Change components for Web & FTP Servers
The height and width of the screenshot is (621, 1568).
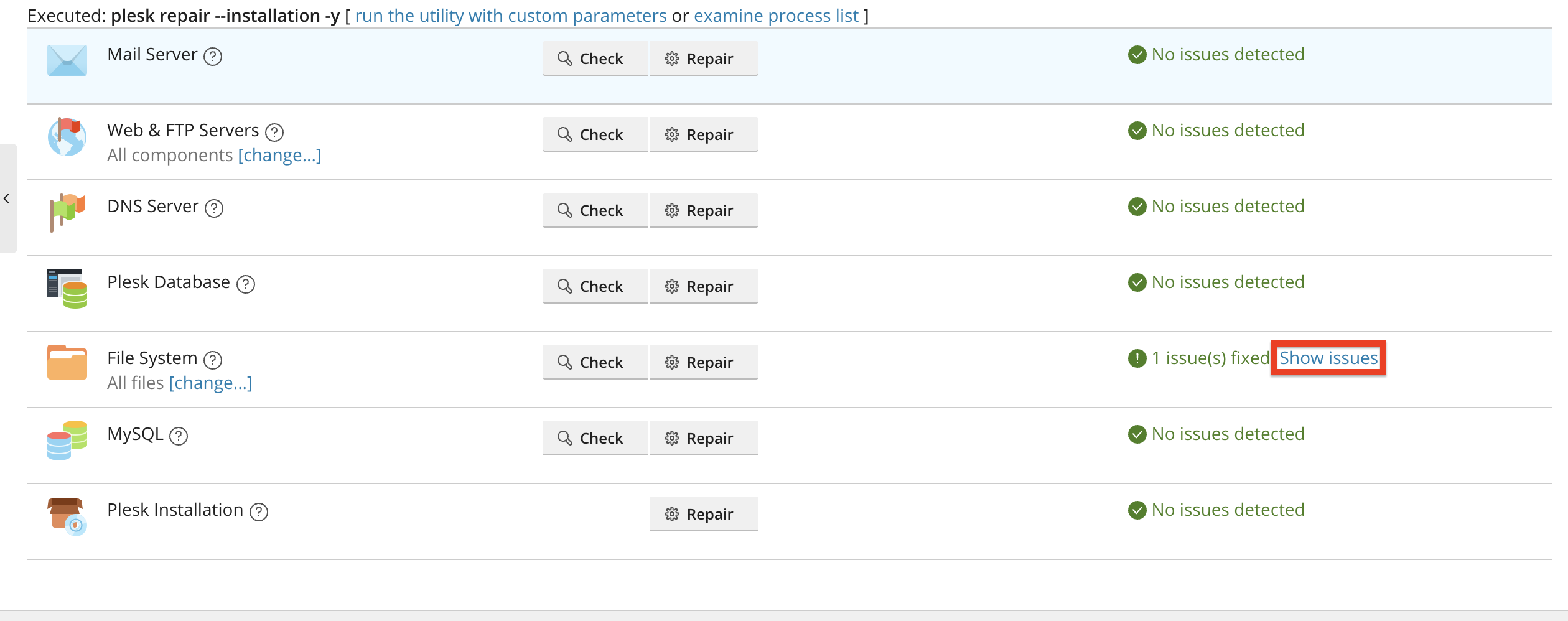279,155
